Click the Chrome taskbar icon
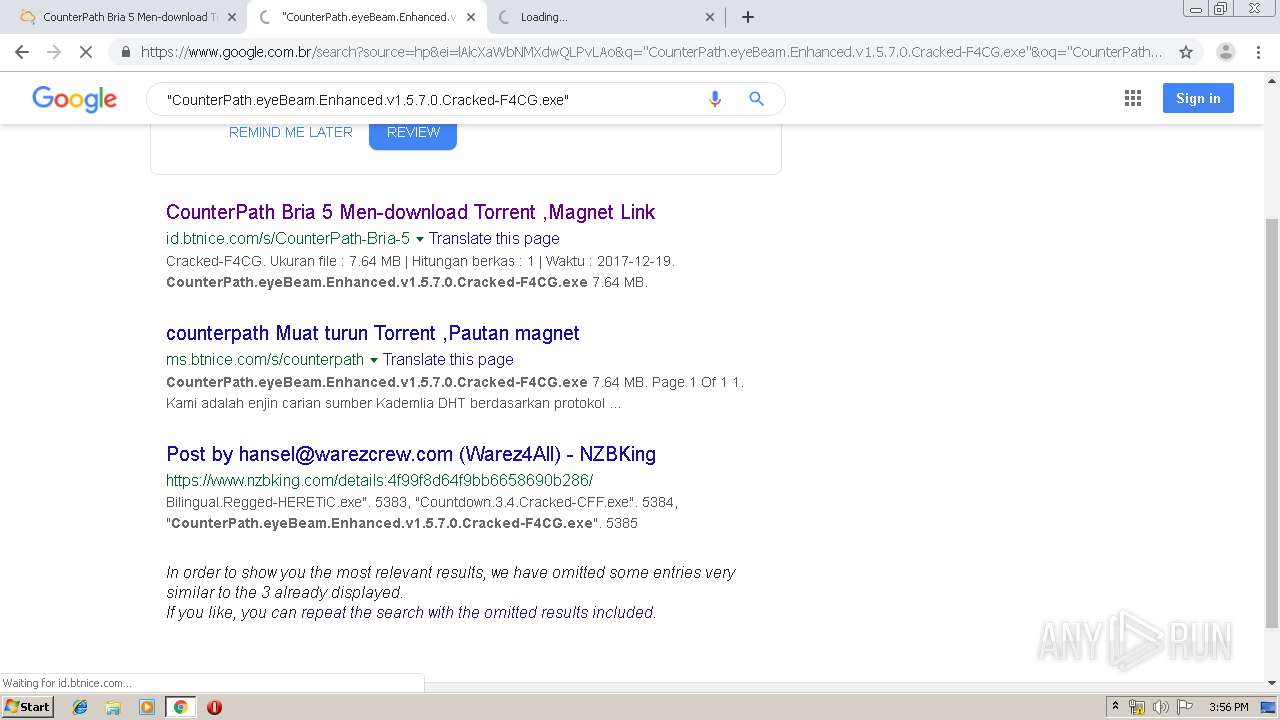 coord(180,707)
